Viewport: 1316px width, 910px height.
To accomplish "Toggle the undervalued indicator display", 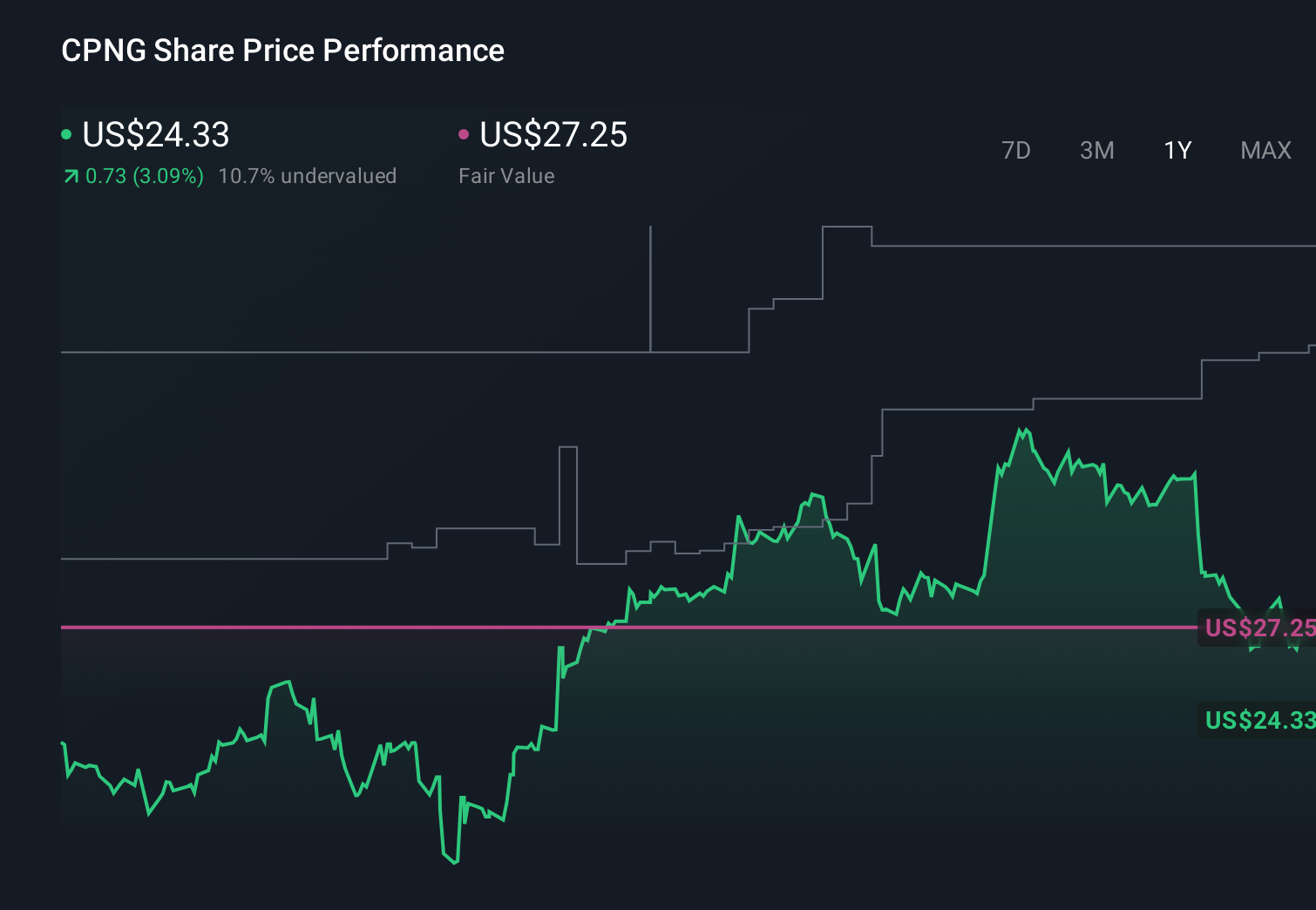I will (x=309, y=175).
